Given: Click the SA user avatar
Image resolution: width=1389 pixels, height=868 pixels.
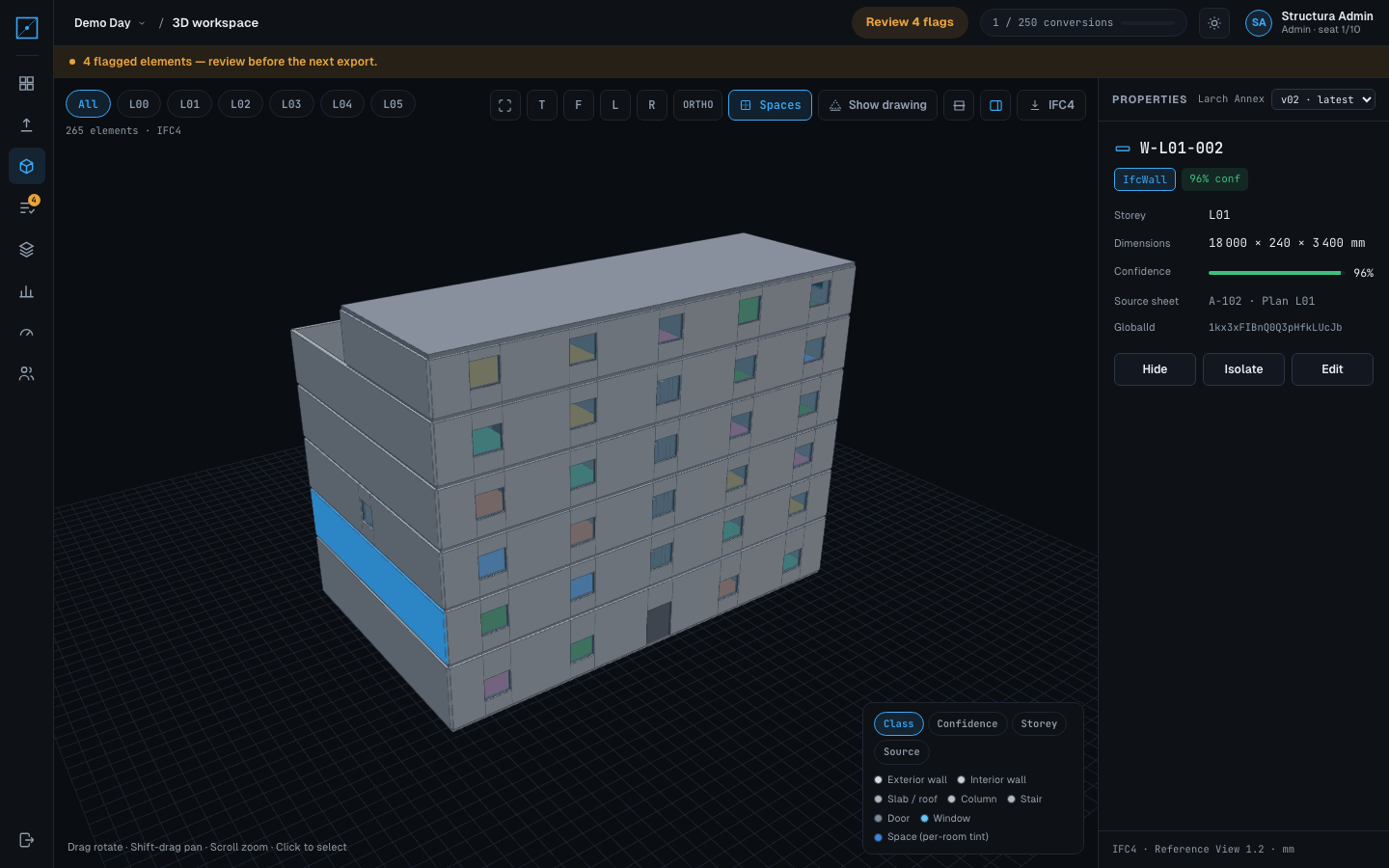Looking at the screenshot, I should pos(1259,23).
